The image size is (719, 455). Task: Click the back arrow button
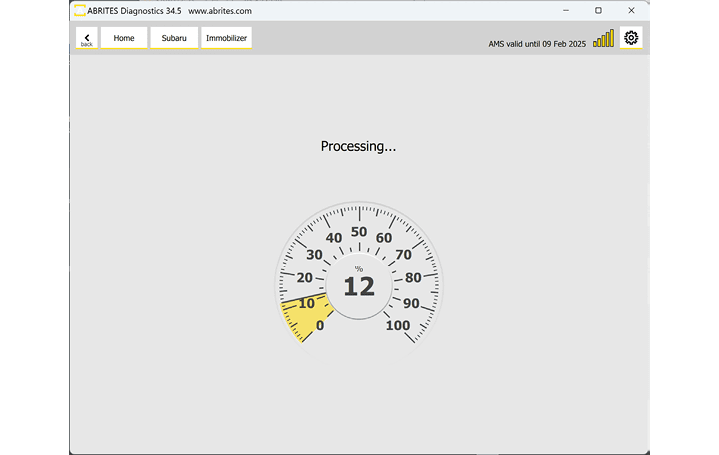[87, 38]
